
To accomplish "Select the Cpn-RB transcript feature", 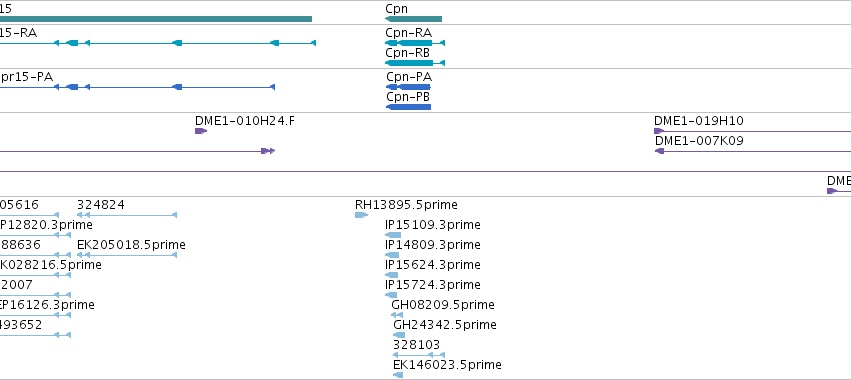I will coord(415,63).
